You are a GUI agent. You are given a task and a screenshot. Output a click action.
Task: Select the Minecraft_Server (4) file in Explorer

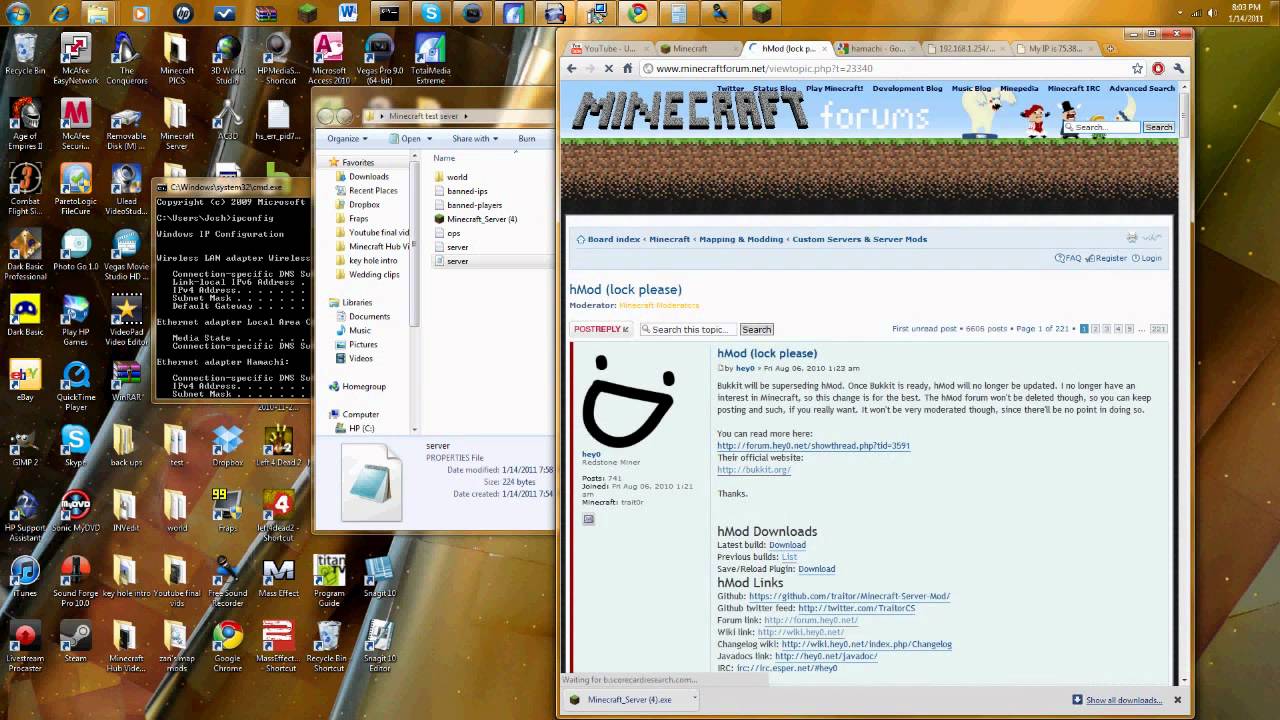pos(481,219)
